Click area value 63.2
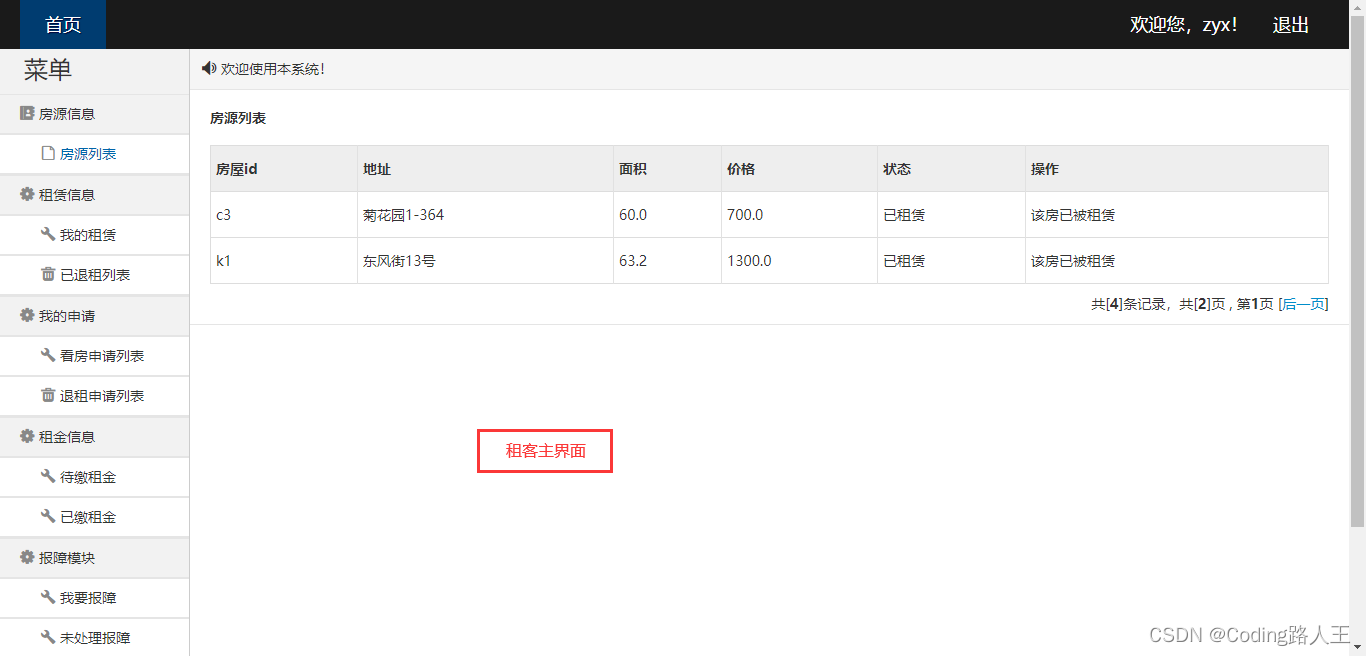The image size is (1366, 656). coord(633,261)
